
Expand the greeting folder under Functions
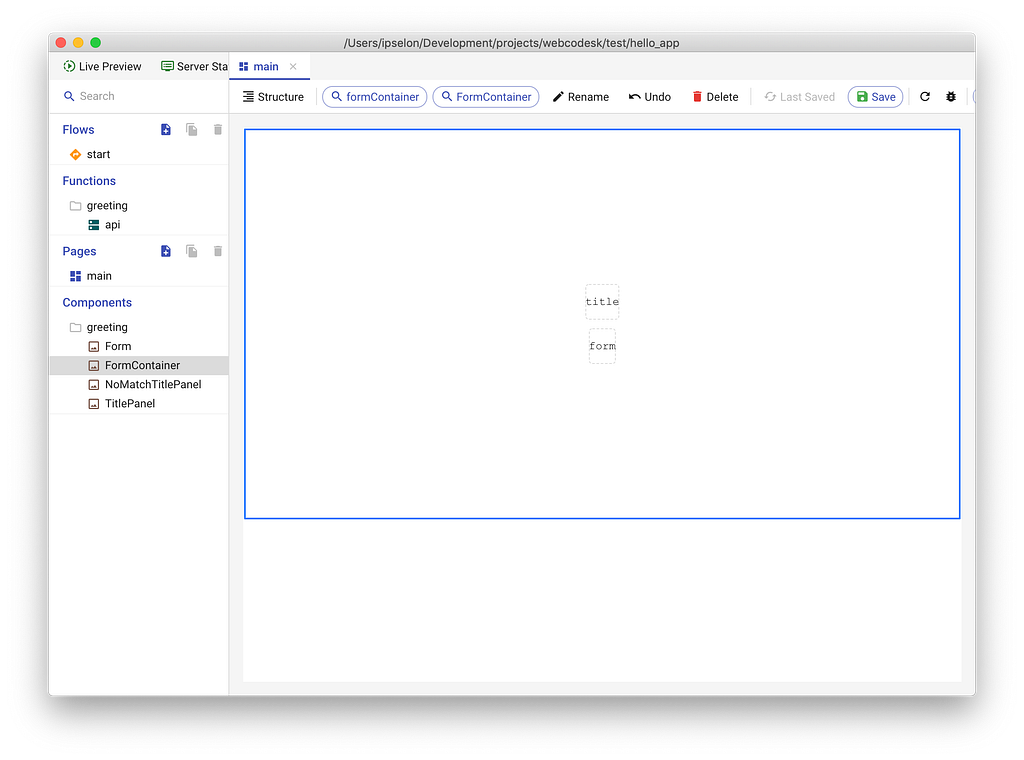tap(107, 206)
